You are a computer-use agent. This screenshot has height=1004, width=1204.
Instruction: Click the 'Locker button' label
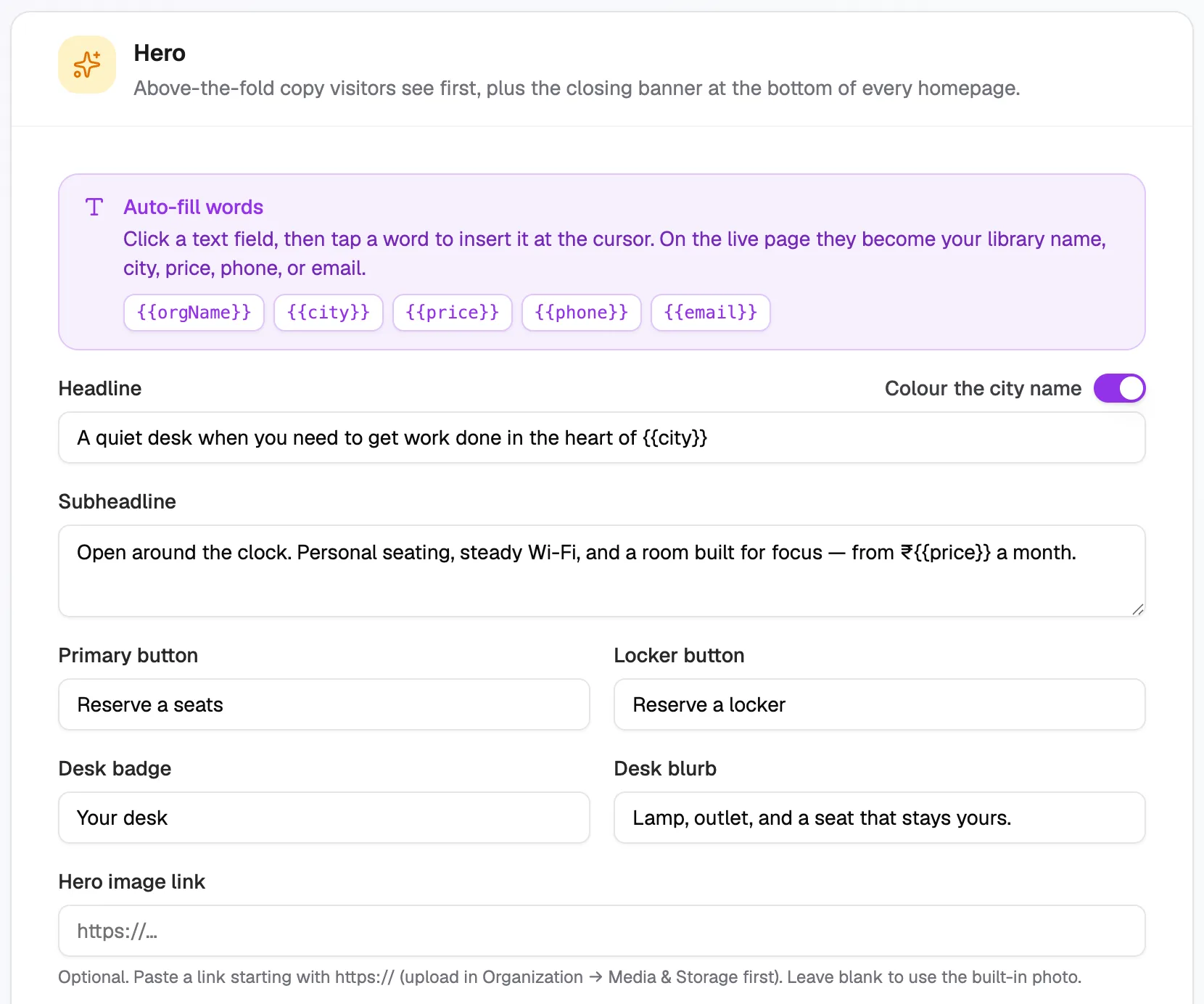coord(680,655)
